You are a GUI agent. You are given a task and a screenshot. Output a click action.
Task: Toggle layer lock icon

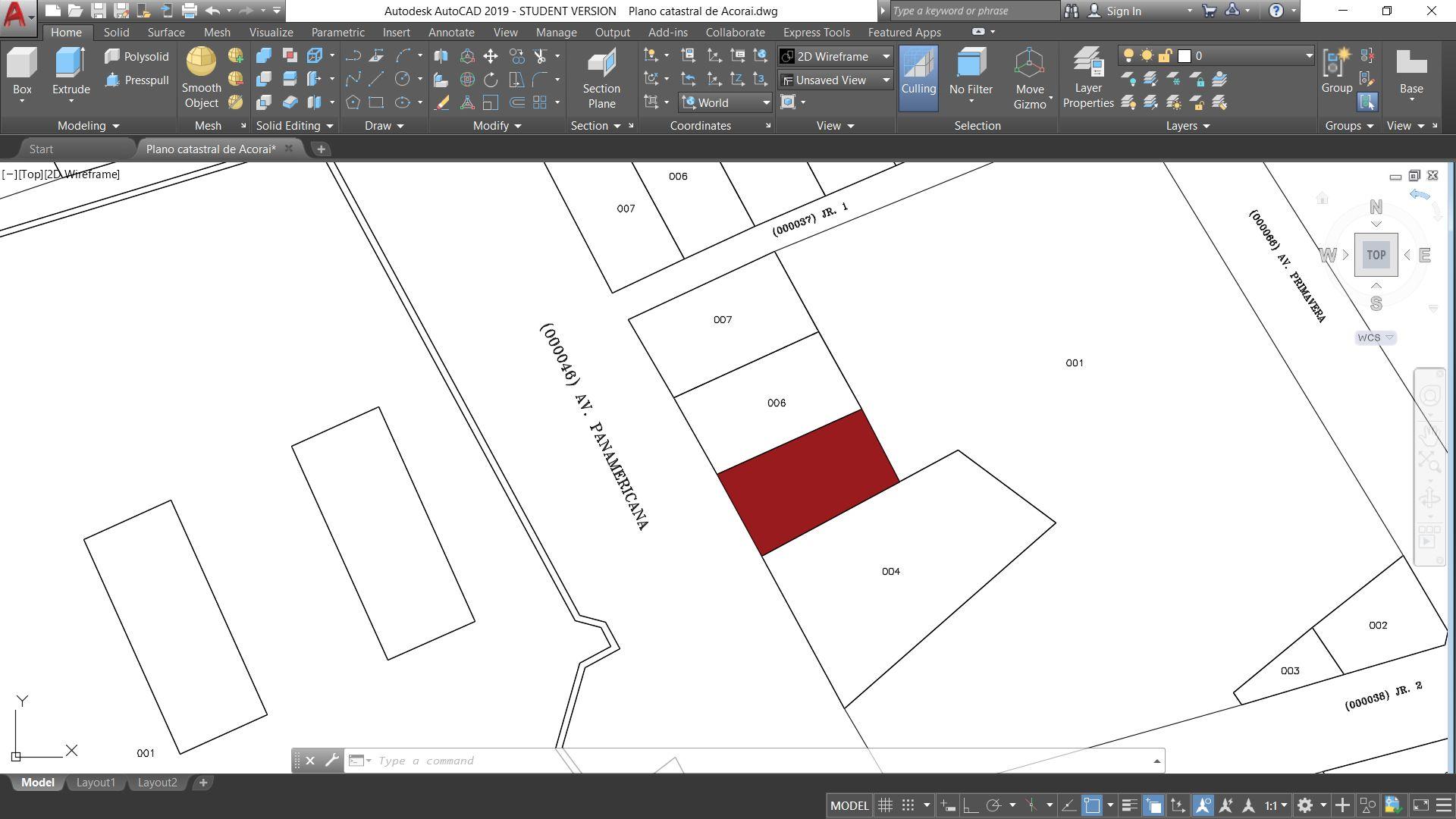pos(1166,56)
